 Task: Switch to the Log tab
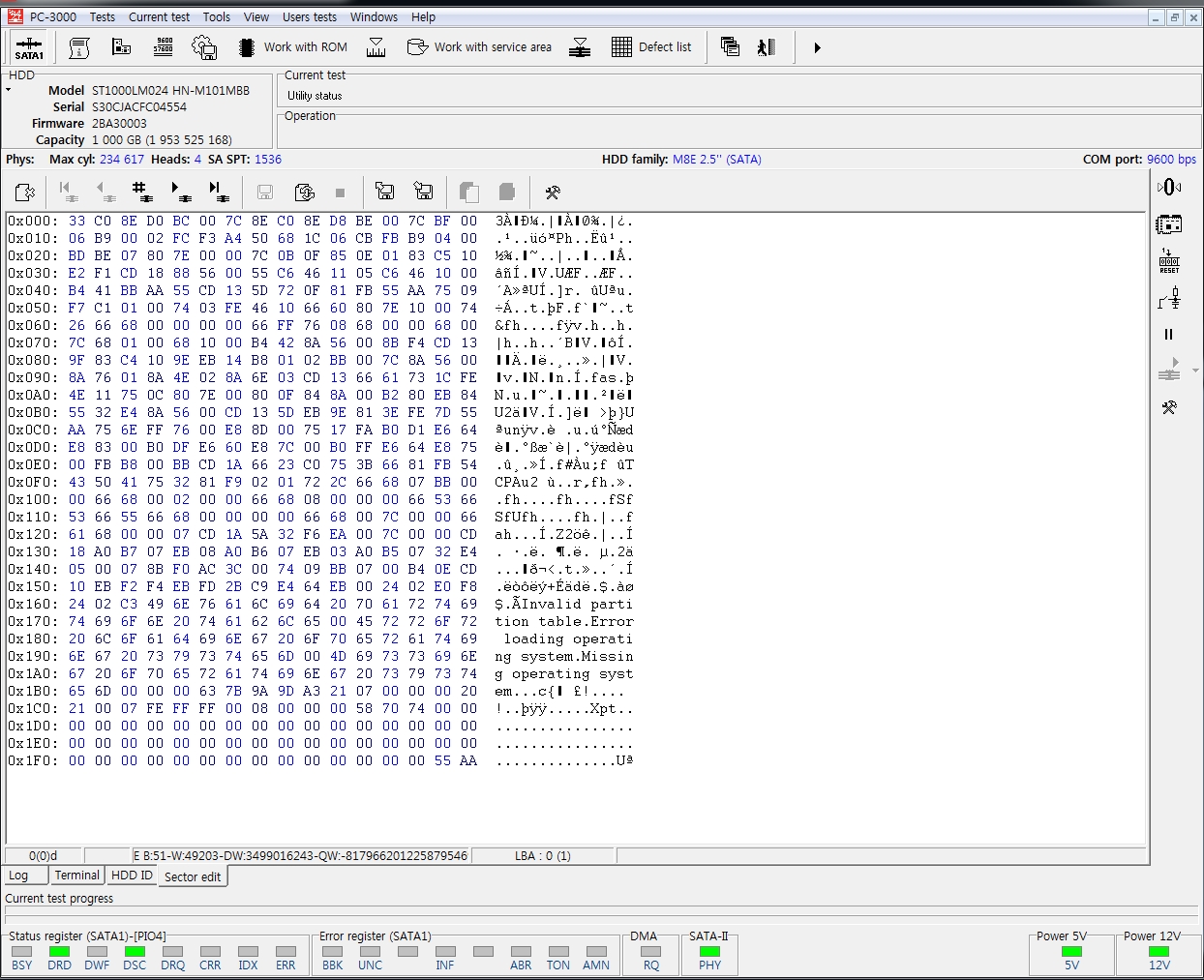pos(18,875)
